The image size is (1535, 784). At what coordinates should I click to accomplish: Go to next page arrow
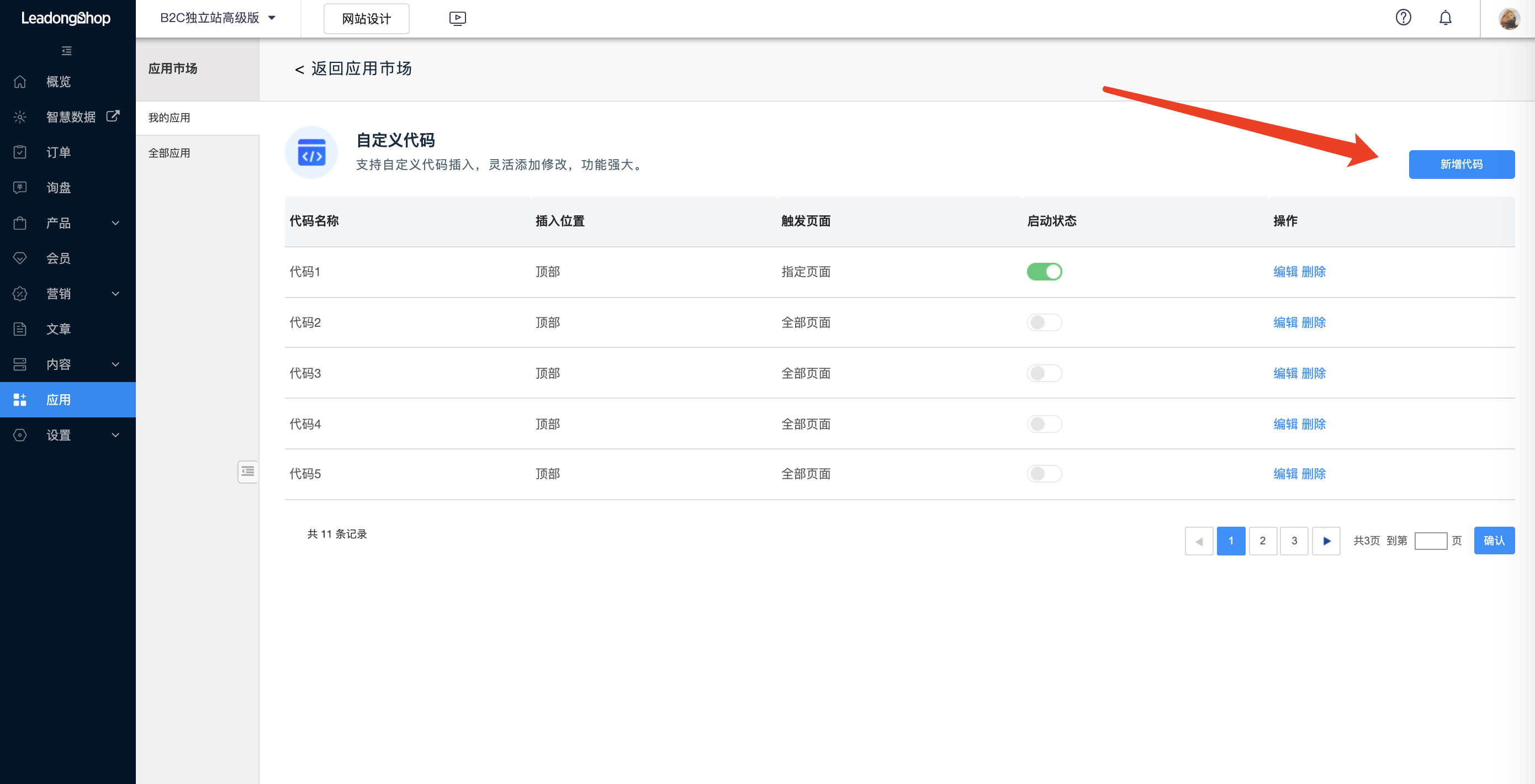click(x=1326, y=541)
